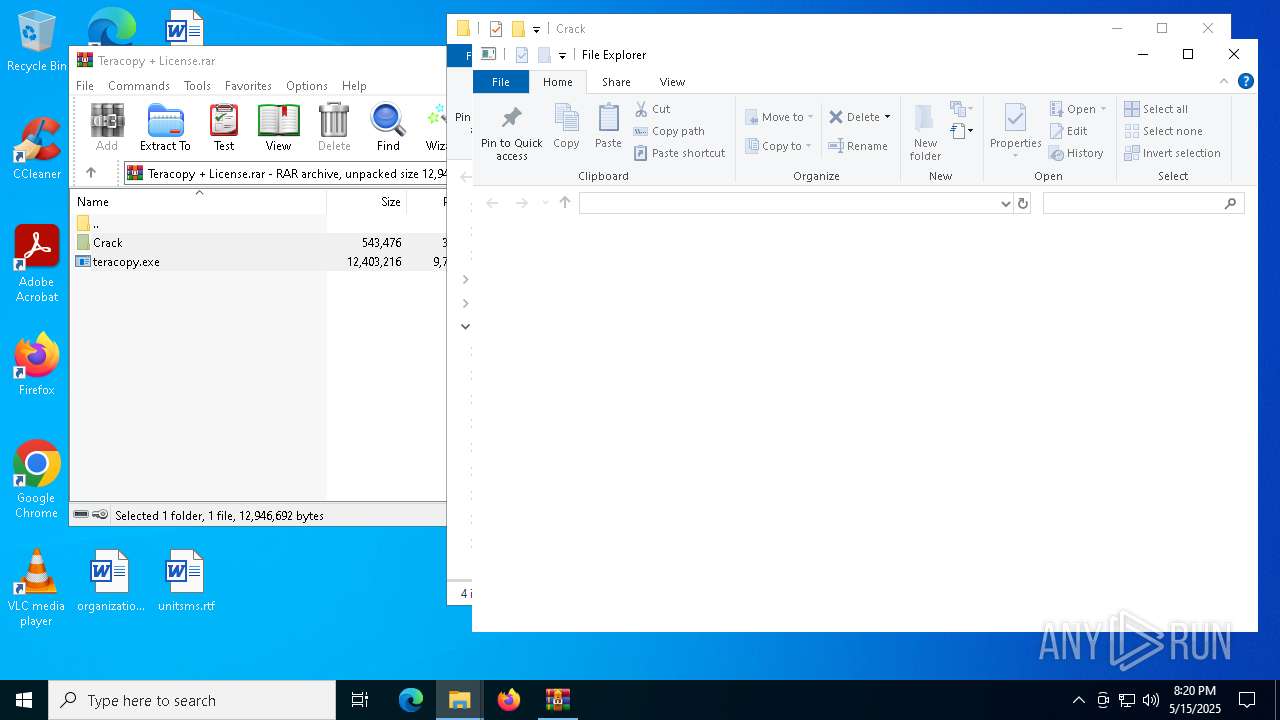Open the File menu in WinRAR

pyautogui.click(x=85, y=86)
